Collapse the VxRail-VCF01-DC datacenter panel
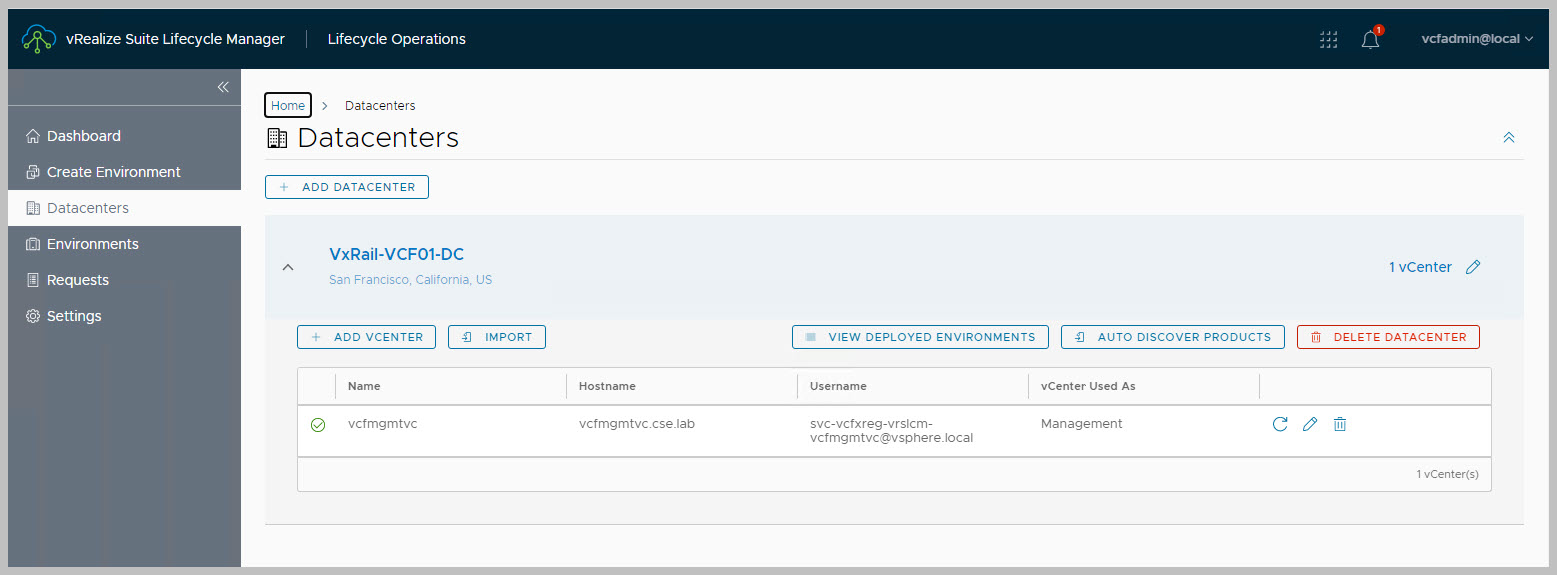 coord(288,267)
